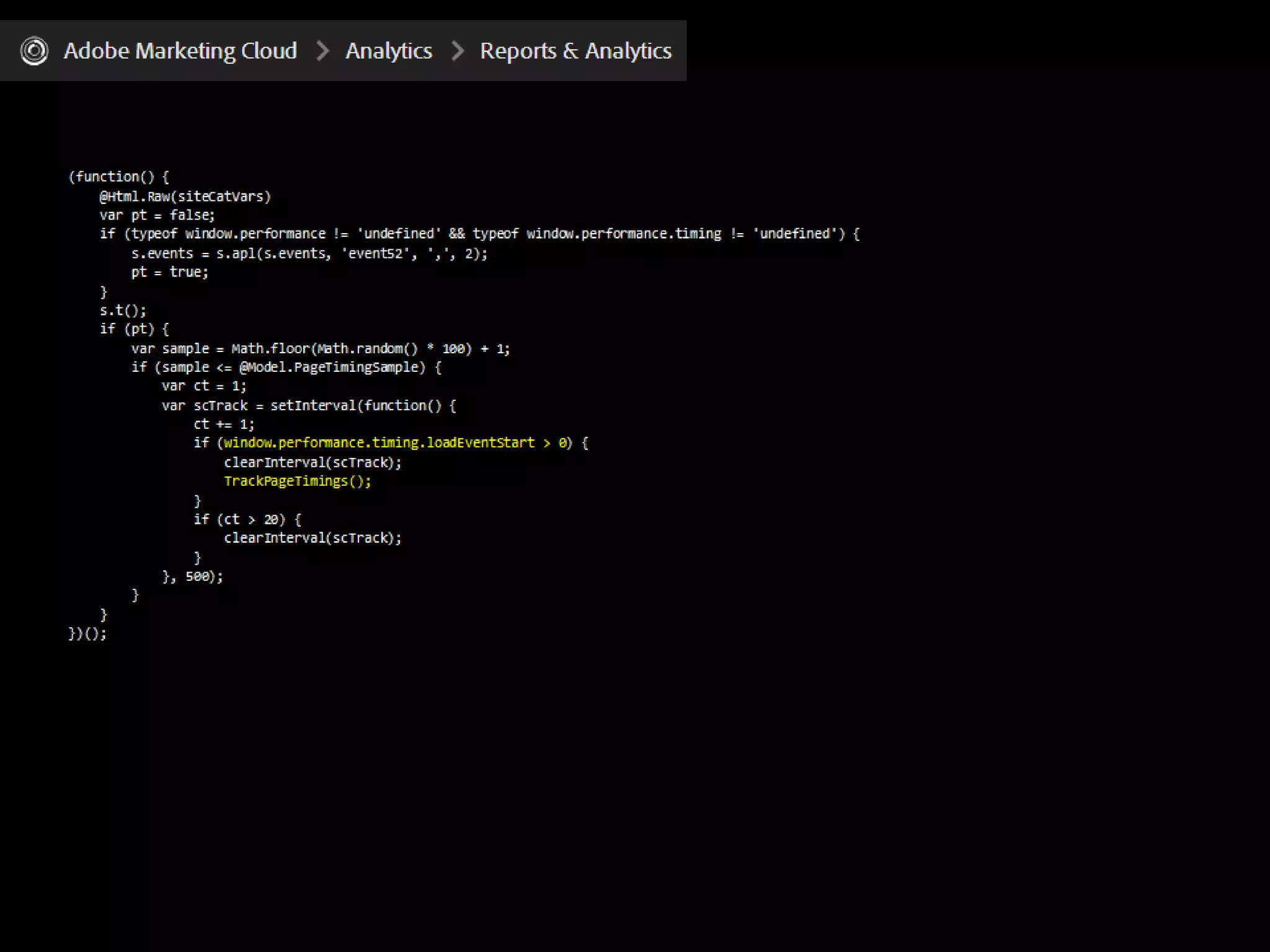Click the 'var scTrack = setInterval' line

[x=308, y=405]
